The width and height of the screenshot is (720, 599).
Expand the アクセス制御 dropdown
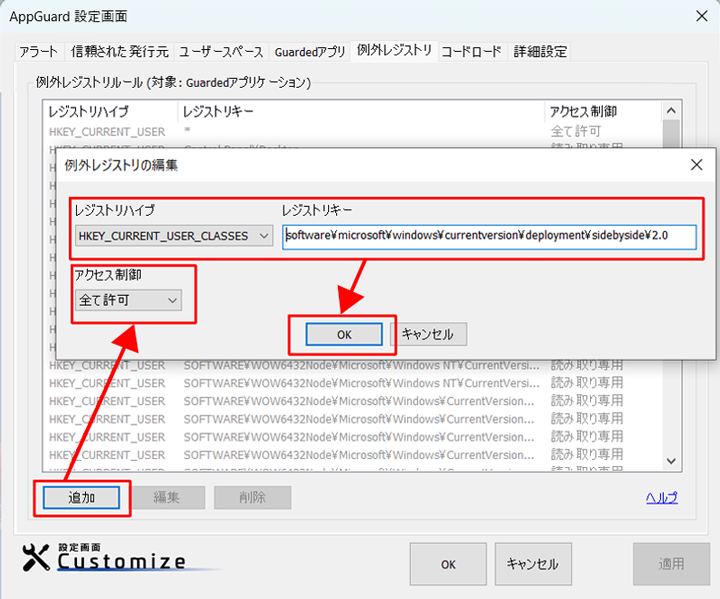point(129,299)
